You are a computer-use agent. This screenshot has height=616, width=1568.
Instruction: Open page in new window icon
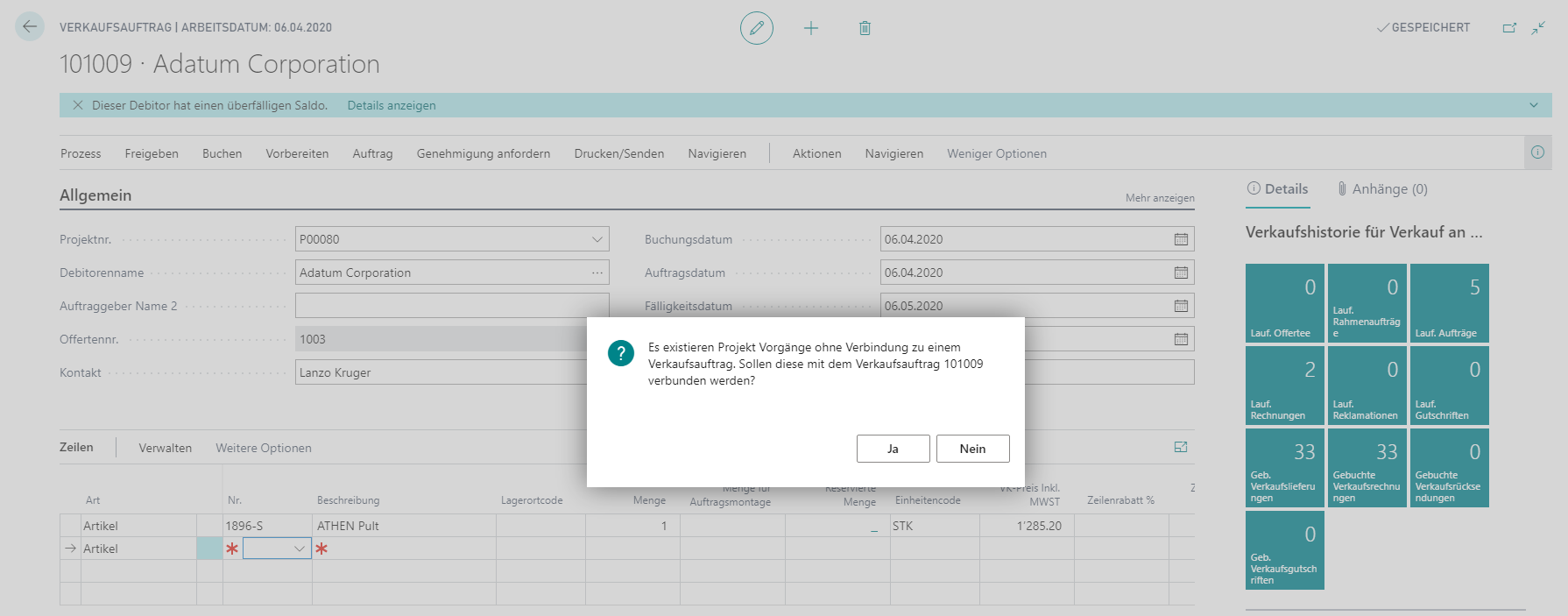click(x=1509, y=28)
